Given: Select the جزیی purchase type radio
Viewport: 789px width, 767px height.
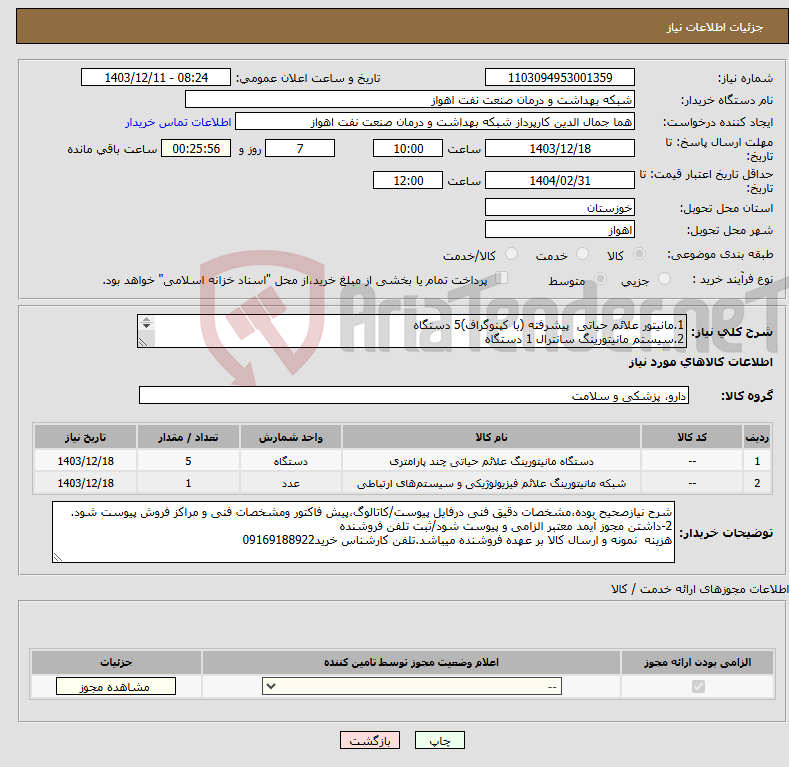Looking at the screenshot, I should click(x=664, y=279).
